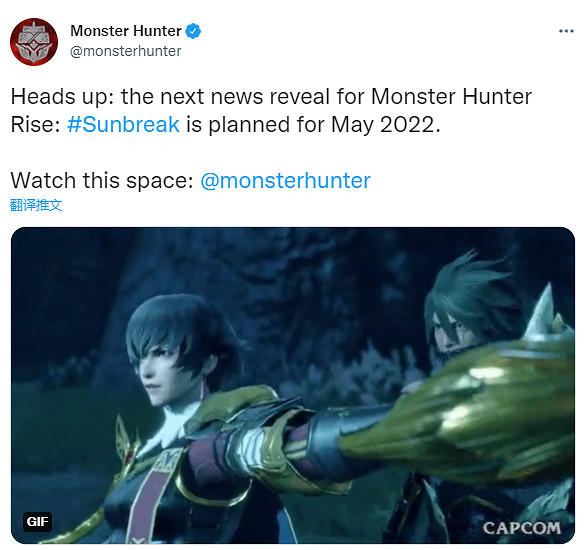
Task: Open the @monsterhunter handle under the name
Action: [x=126, y=51]
